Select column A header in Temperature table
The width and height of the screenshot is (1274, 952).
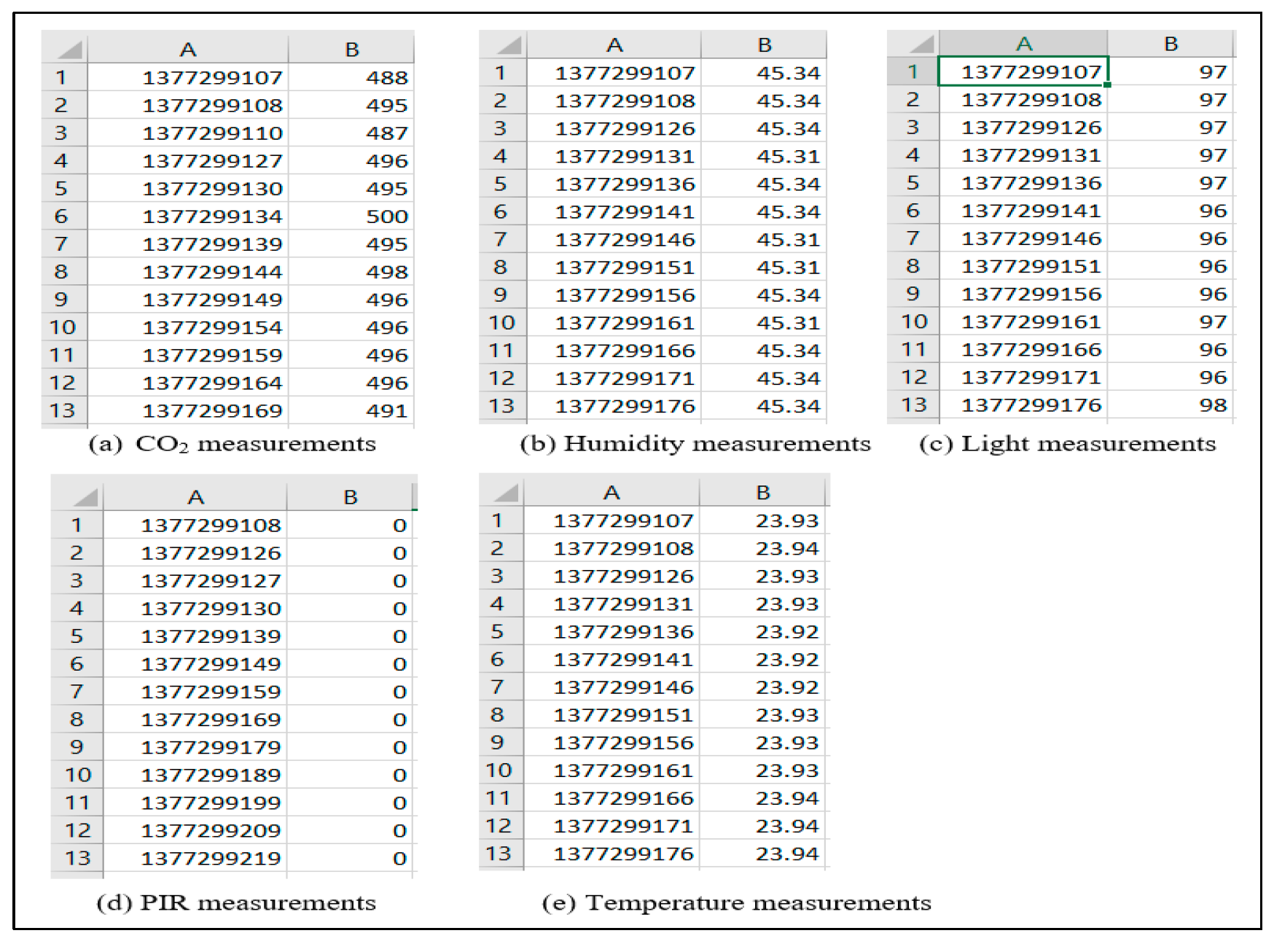coord(611,493)
